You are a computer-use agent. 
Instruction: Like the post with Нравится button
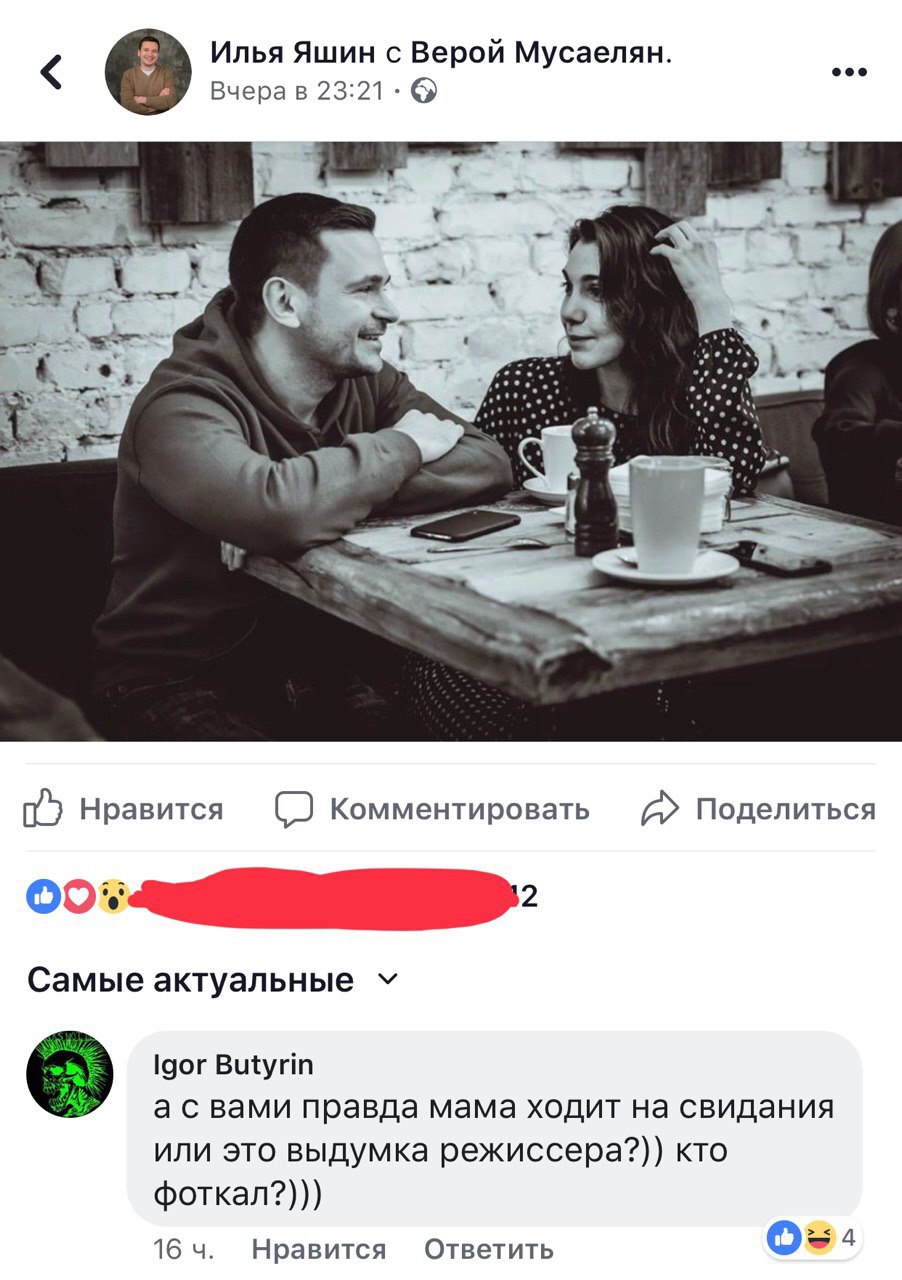(x=123, y=808)
